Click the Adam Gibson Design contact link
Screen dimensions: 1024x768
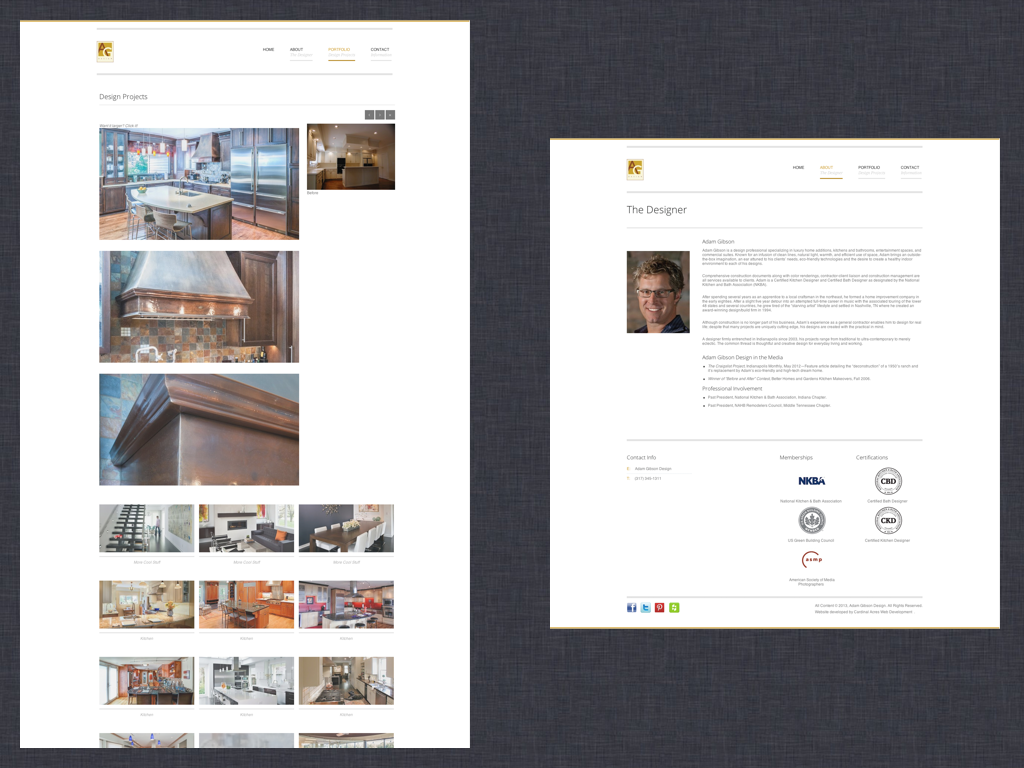[x=652, y=468]
